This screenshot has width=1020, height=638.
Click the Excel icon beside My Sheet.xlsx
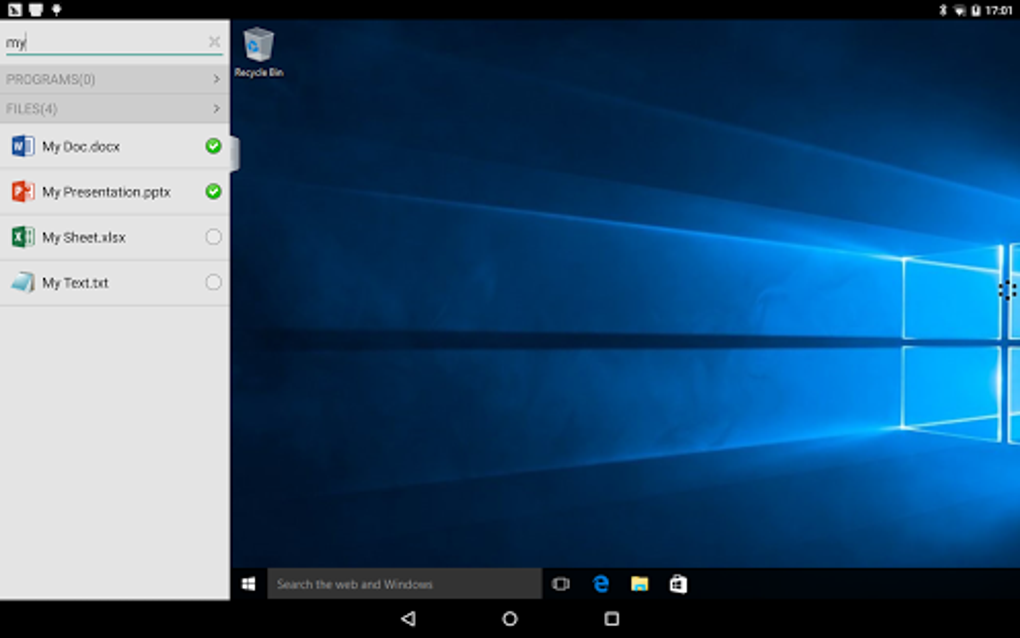coord(22,237)
